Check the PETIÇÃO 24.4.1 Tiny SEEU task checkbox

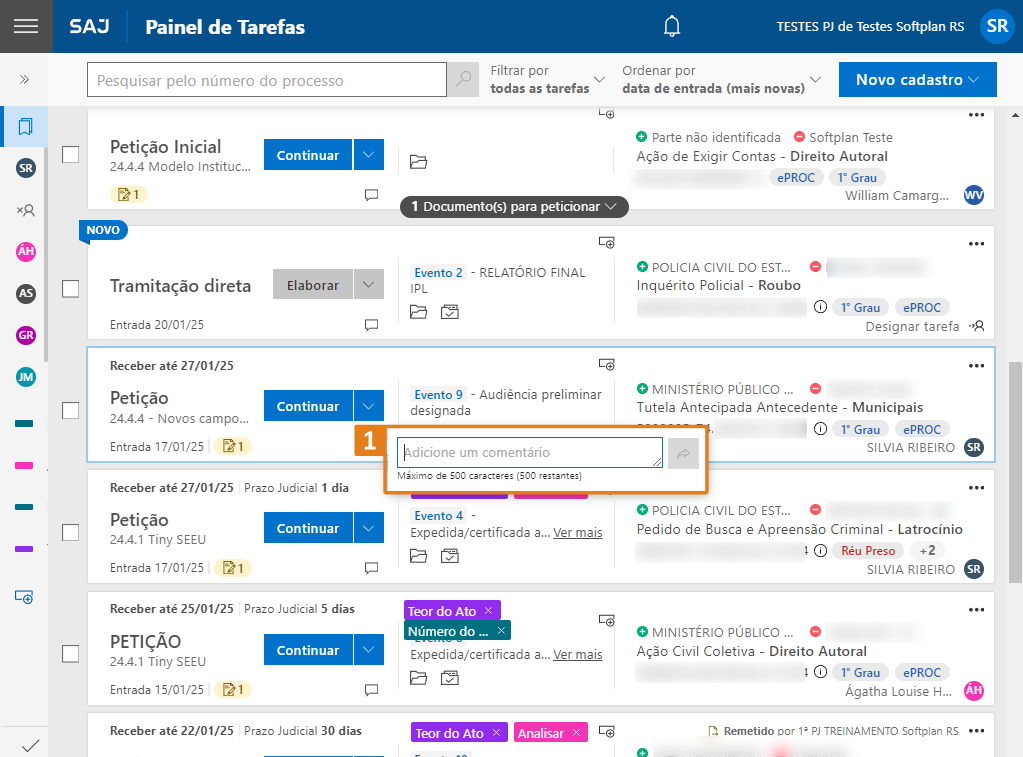pos(70,654)
